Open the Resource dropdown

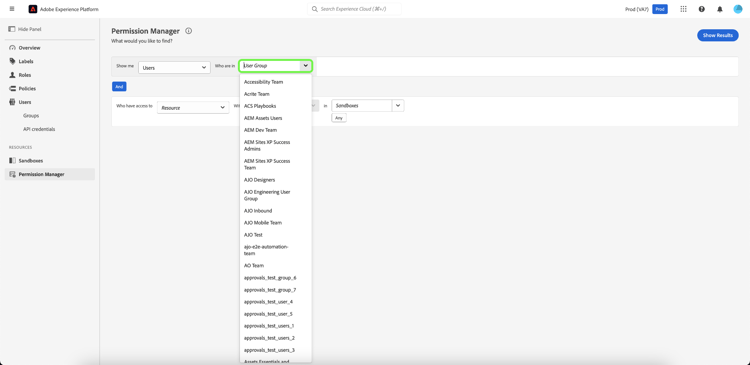pyautogui.click(x=193, y=108)
